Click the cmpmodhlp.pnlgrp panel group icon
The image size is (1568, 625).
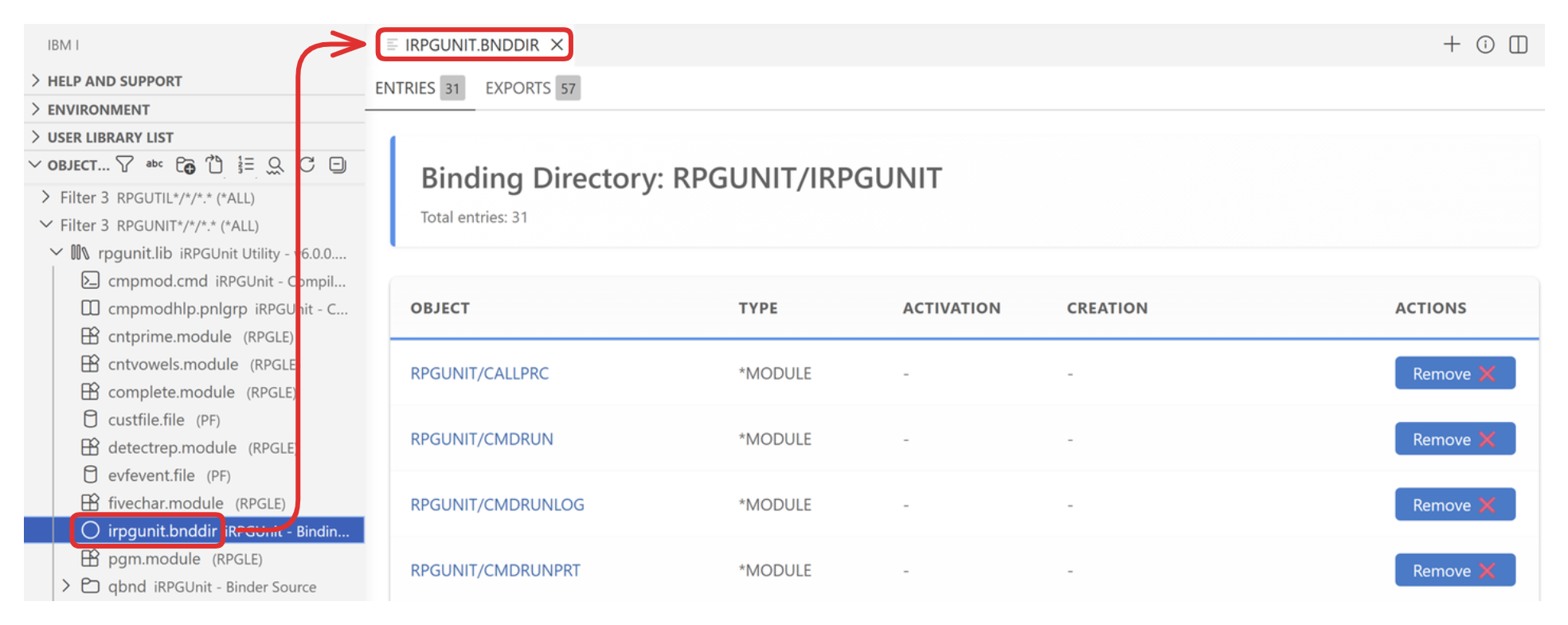pyautogui.click(x=91, y=308)
